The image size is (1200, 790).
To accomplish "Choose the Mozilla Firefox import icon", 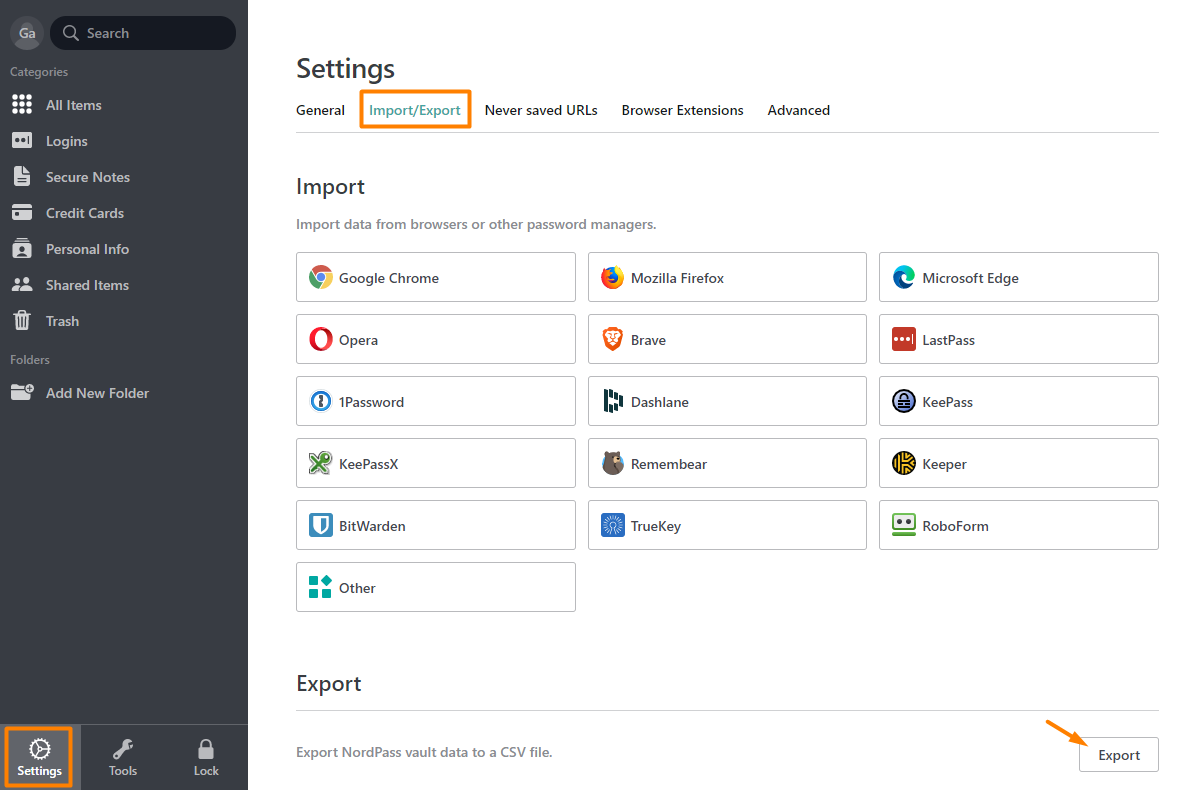I will pos(613,278).
